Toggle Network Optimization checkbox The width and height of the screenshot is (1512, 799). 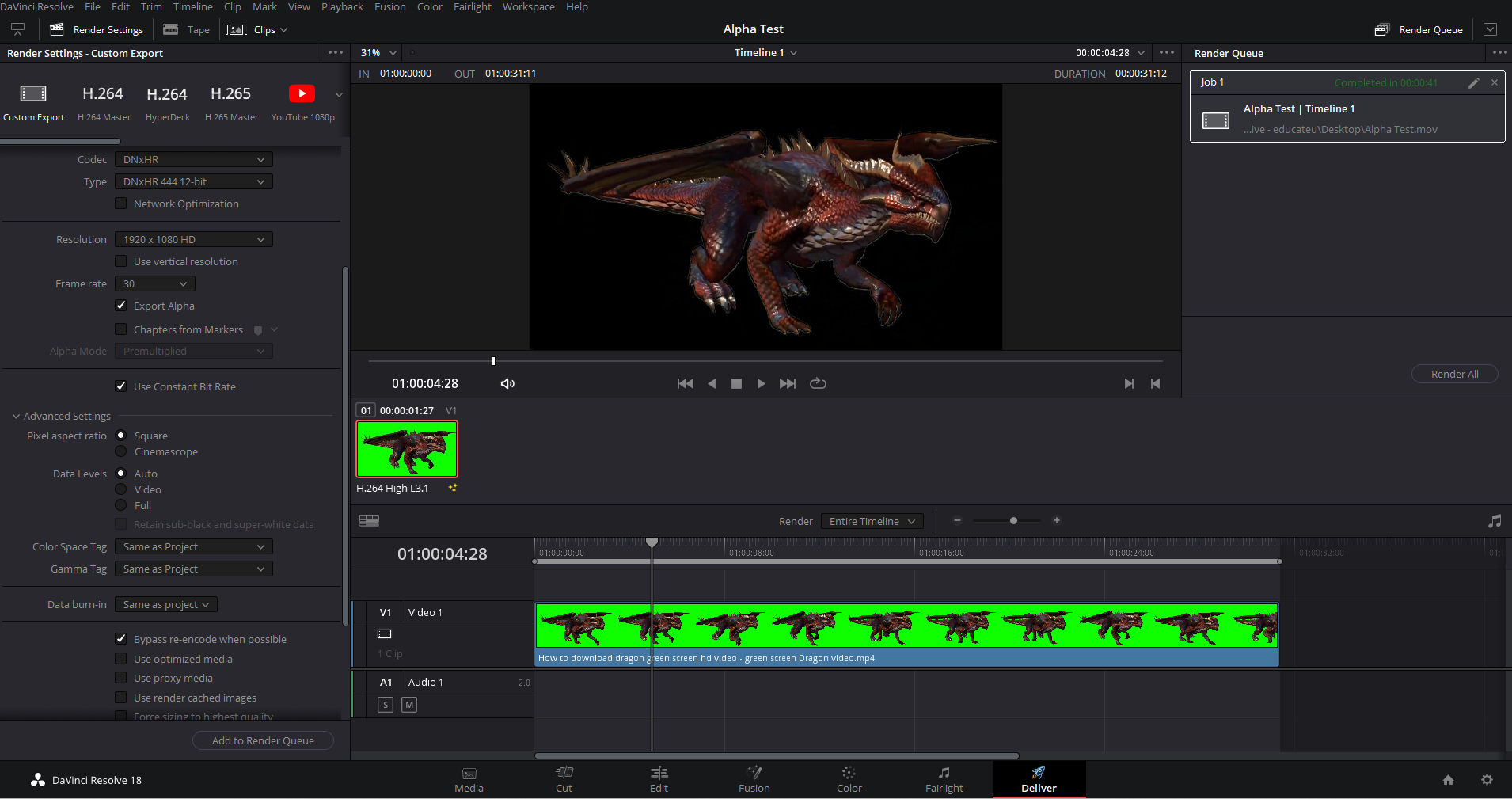tap(121, 204)
